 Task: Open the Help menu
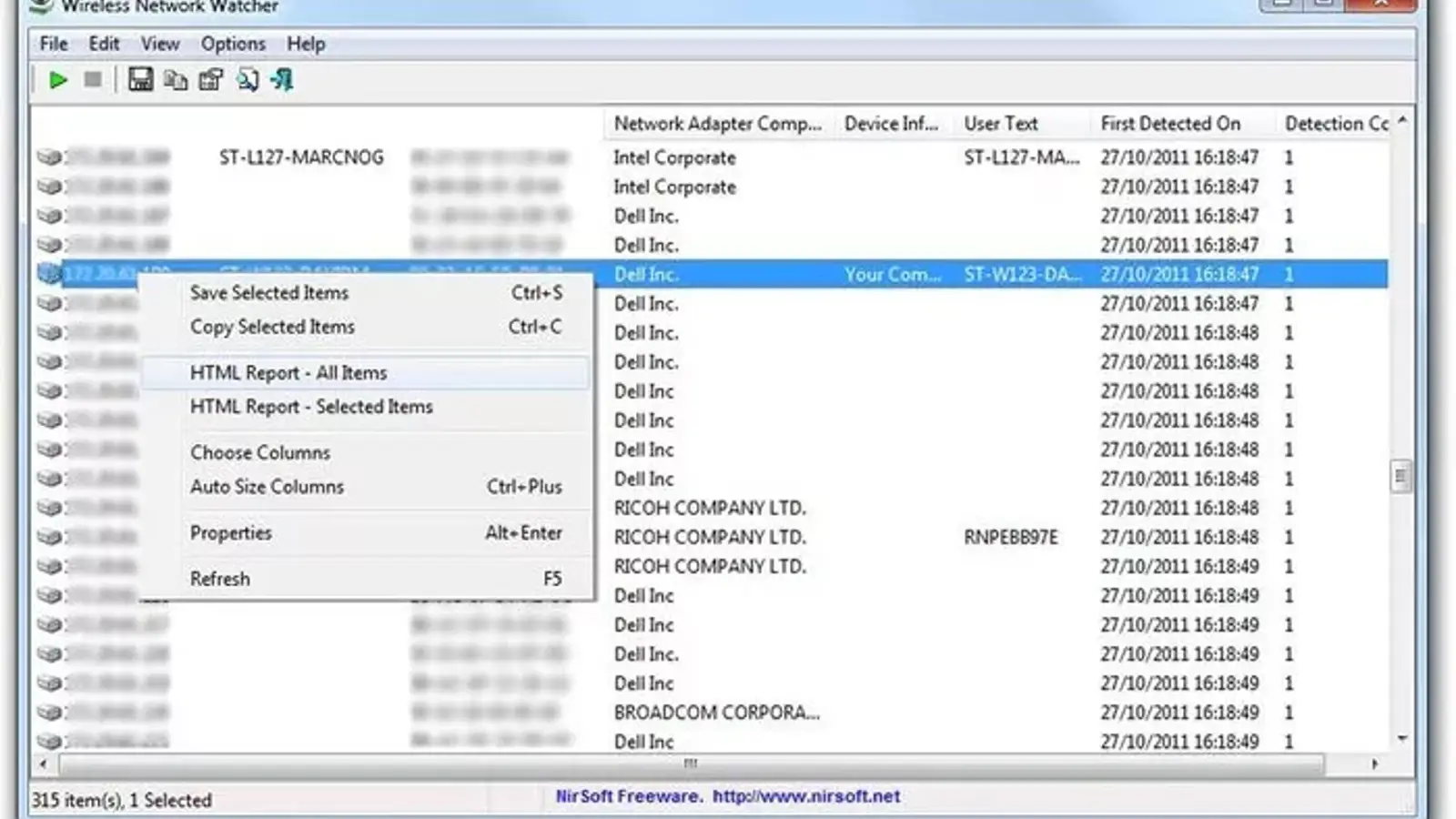coord(306,44)
